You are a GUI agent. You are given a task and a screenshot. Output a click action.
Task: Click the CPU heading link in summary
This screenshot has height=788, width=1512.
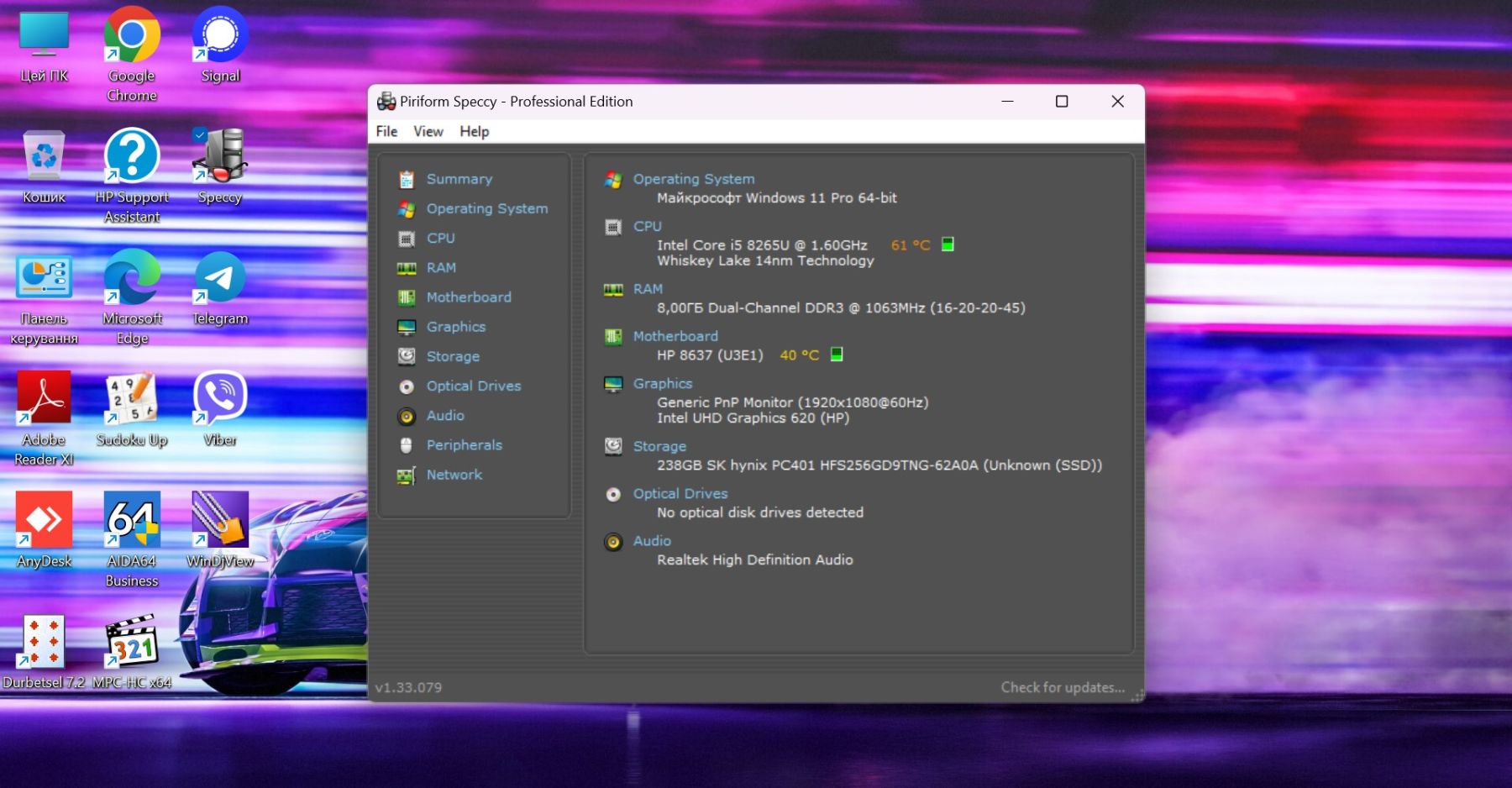pos(648,226)
